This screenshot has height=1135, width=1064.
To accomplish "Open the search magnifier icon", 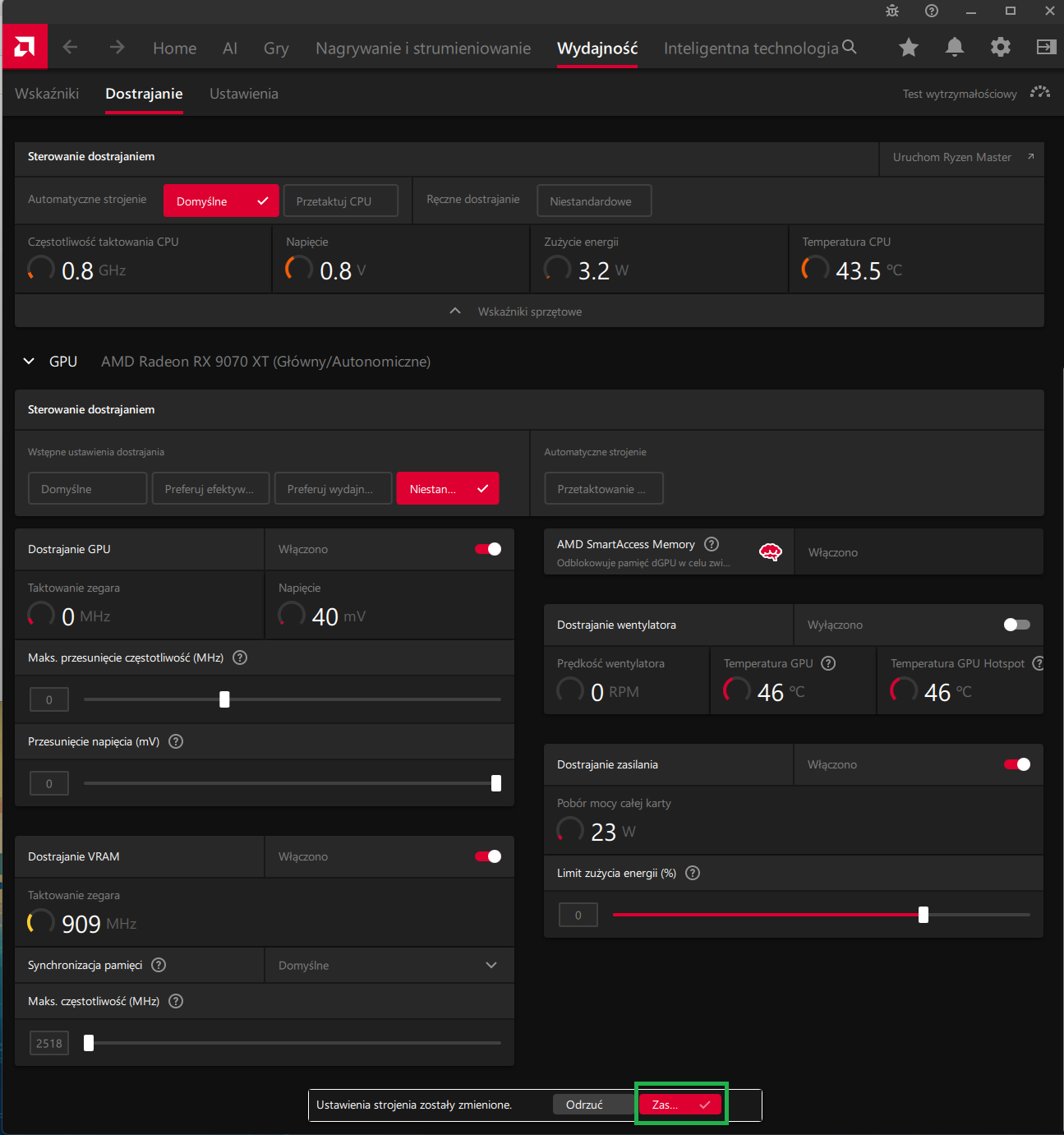I will tap(850, 47).
